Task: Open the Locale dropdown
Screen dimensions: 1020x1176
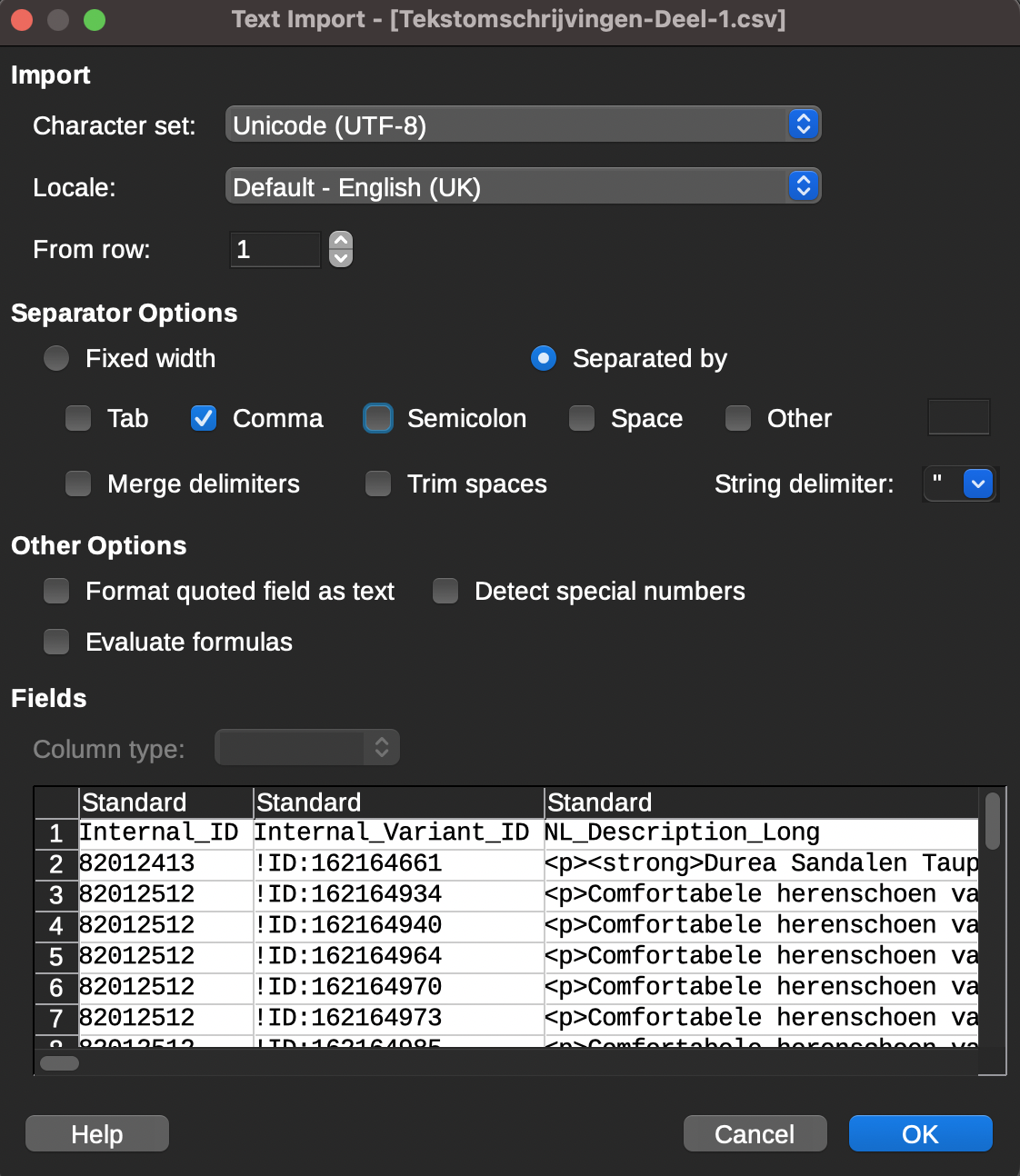Action: click(523, 186)
